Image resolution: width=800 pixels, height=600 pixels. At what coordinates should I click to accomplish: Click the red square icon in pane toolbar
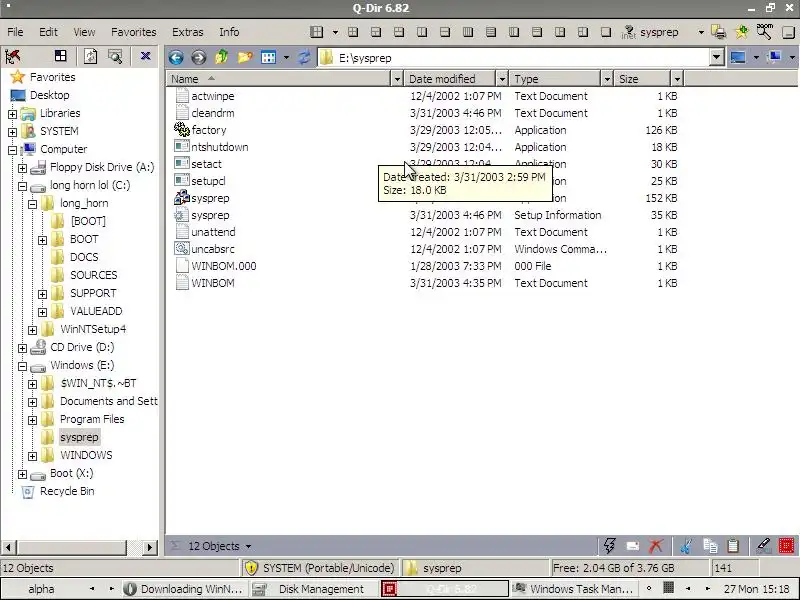click(x=787, y=546)
